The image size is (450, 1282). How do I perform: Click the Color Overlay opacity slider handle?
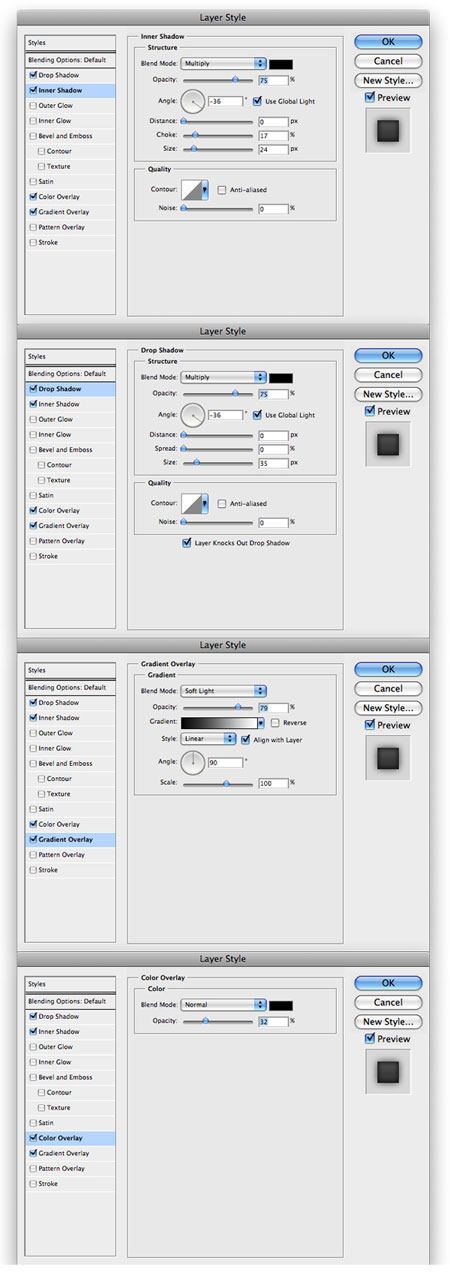pyautogui.click(x=205, y=1021)
